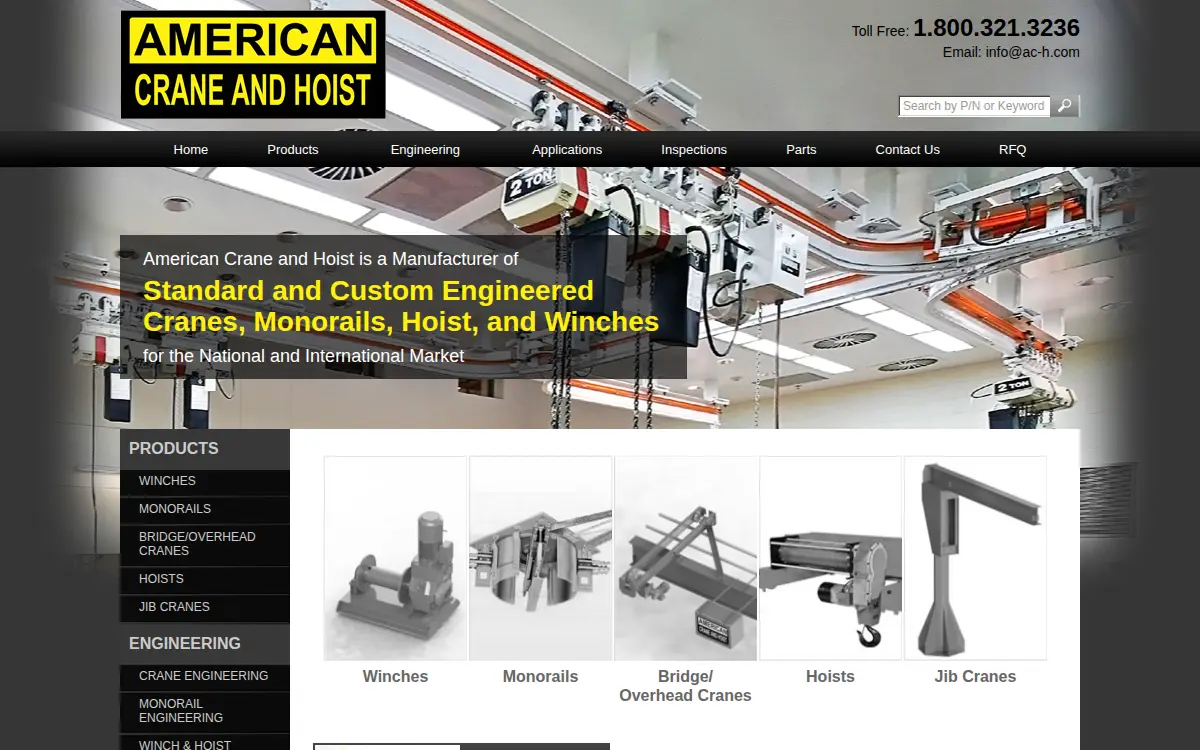Click the Bridge/ Overhead Cranes caption link
The image size is (1200, 750).
pos(685,686)
